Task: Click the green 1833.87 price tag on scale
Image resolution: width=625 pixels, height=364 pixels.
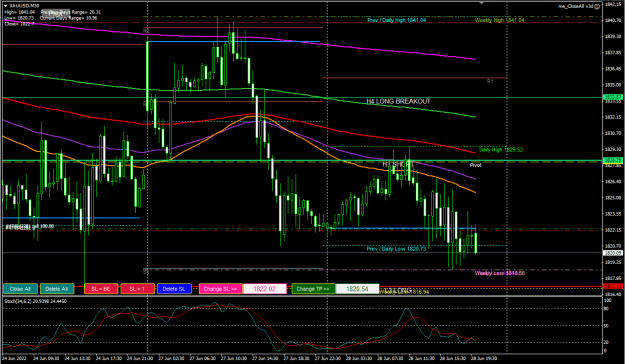Action: (613, 97)
